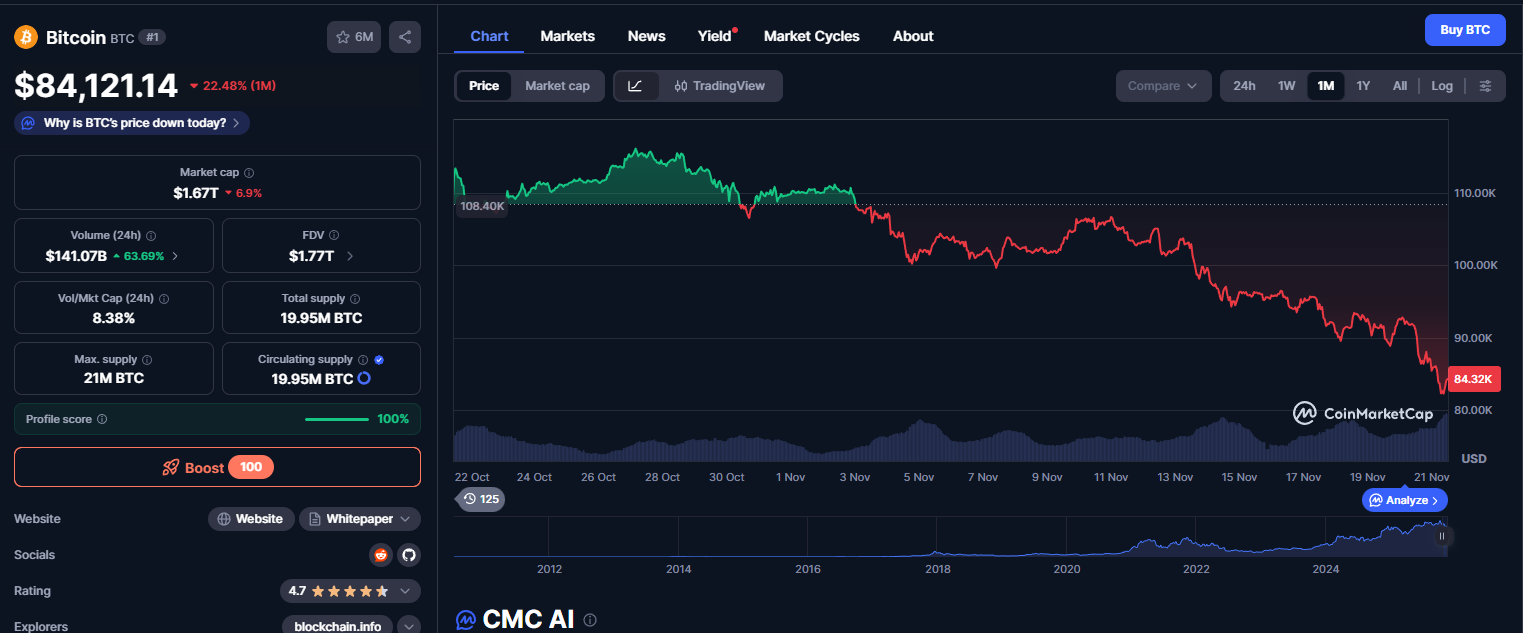Screen dimensions: 1523x633
Task: Open 'Why is BTC's price down today?' link
Action: (130, 122)
